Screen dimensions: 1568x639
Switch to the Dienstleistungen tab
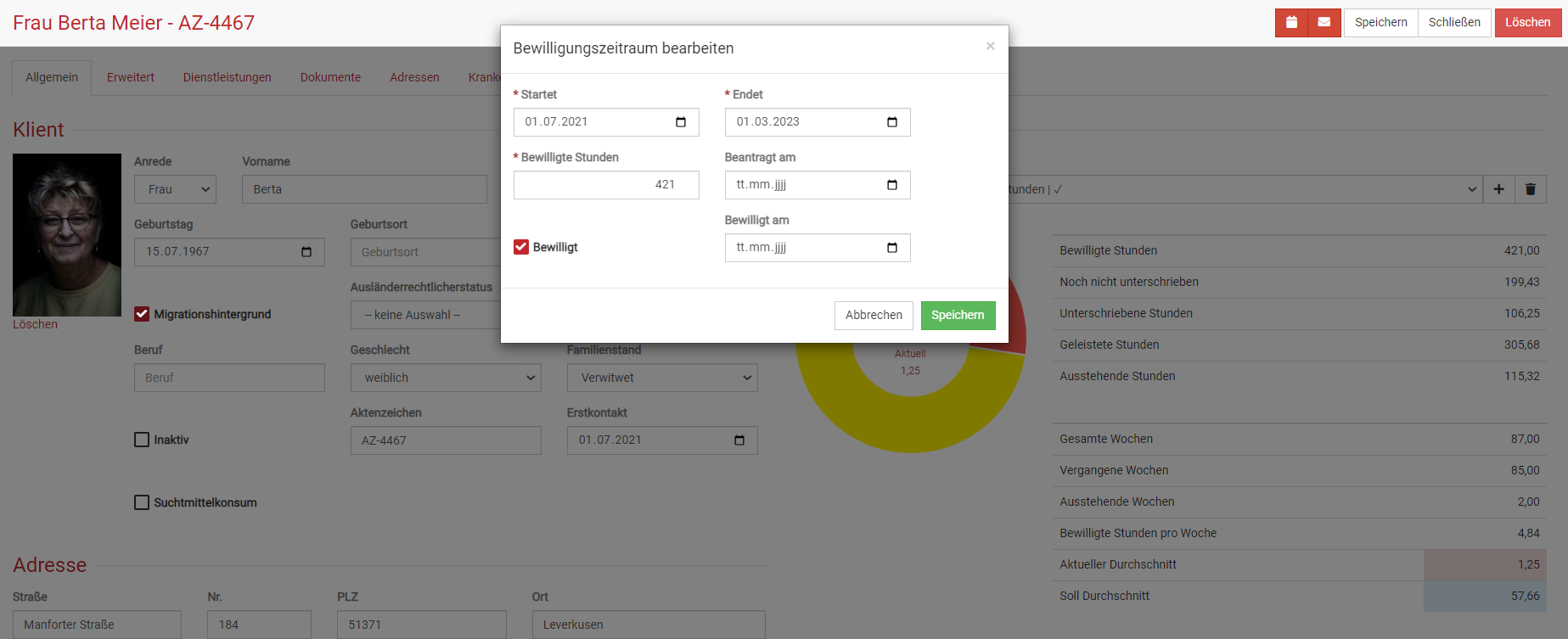click(x=227, y=77)
